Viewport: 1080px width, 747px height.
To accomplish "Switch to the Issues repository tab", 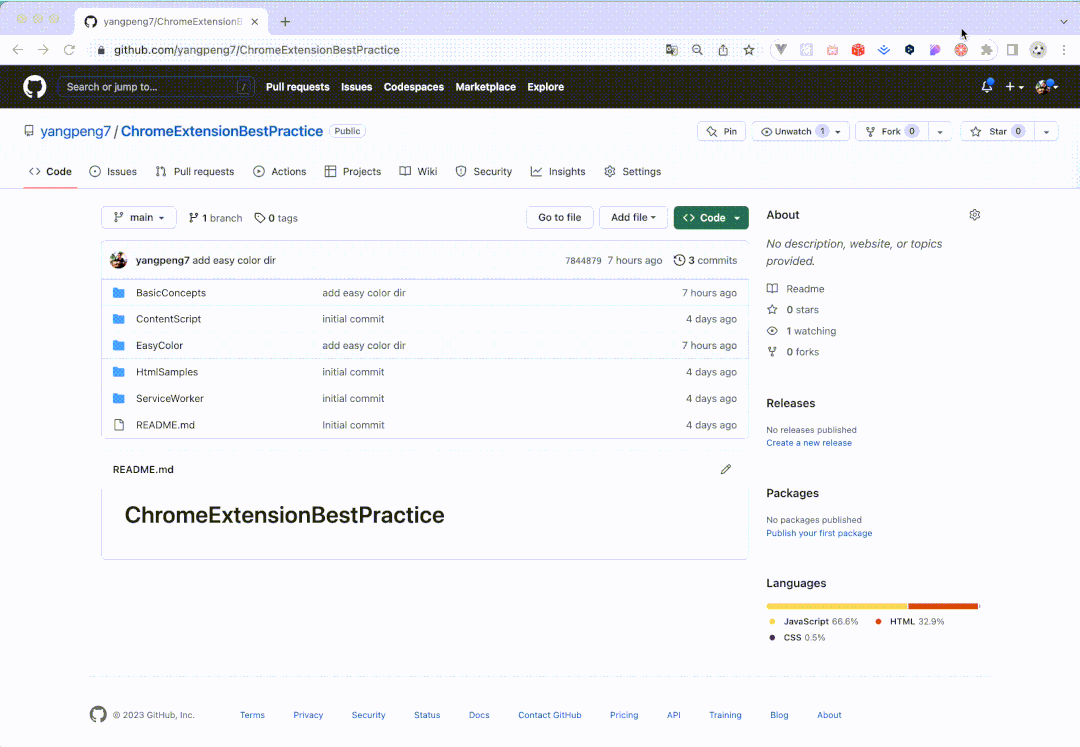I will [x=113, y=171].
